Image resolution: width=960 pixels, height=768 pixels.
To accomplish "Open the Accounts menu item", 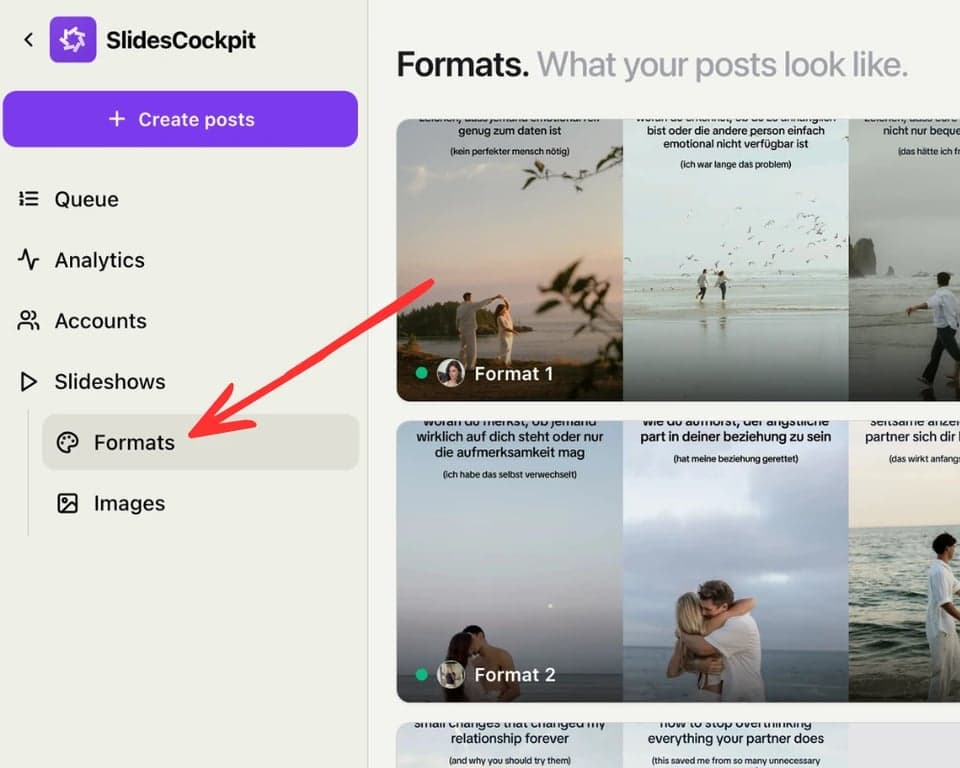I will click(100, 321).
